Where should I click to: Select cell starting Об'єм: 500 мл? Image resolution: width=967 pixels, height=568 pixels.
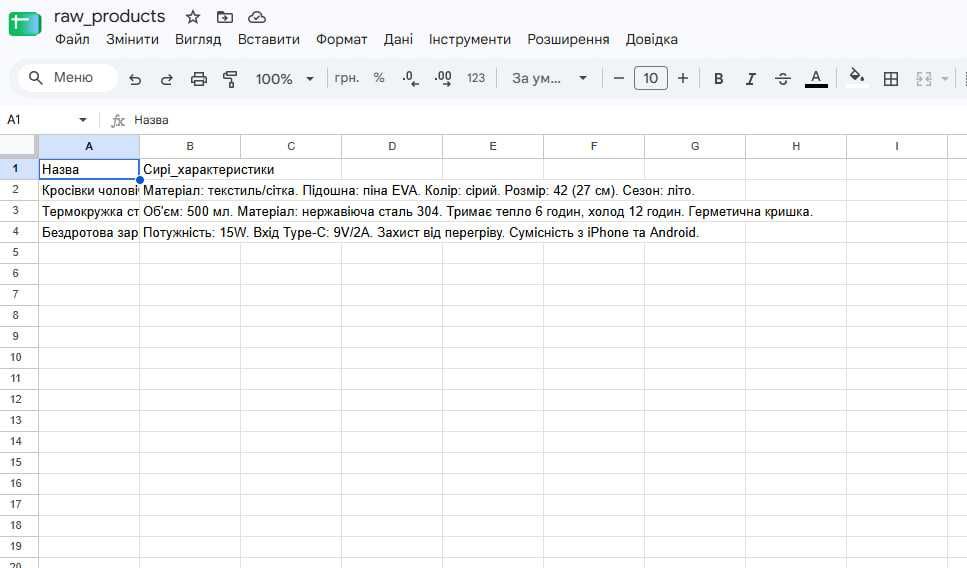coord(190,211)
